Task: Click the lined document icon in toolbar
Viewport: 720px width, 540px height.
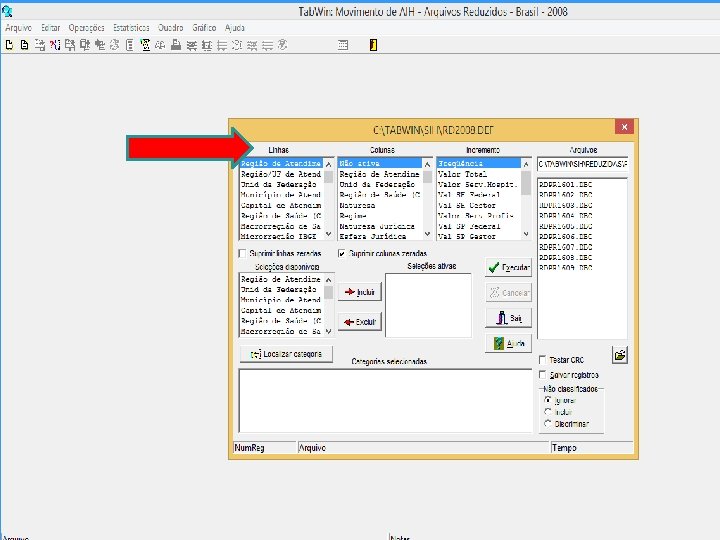Action: click(24, 45)
